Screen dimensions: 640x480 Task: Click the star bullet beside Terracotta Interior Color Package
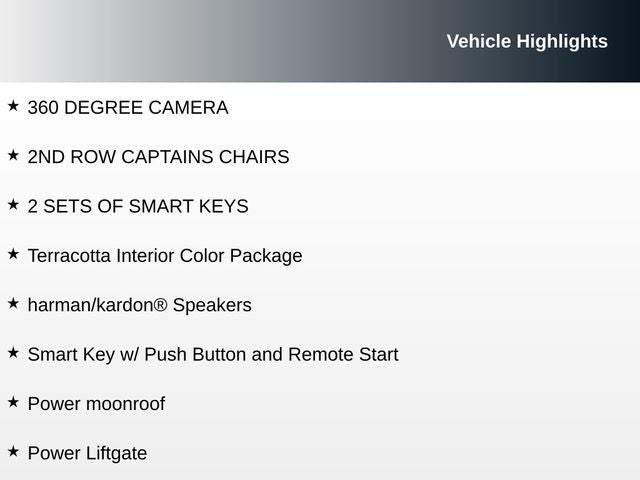[13, 254]
